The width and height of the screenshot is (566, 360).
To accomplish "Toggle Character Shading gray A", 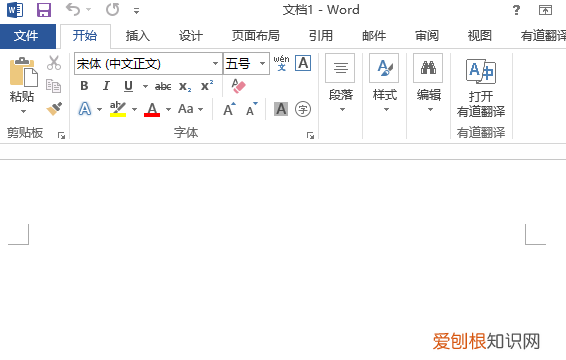I will [x=281, y=109].
